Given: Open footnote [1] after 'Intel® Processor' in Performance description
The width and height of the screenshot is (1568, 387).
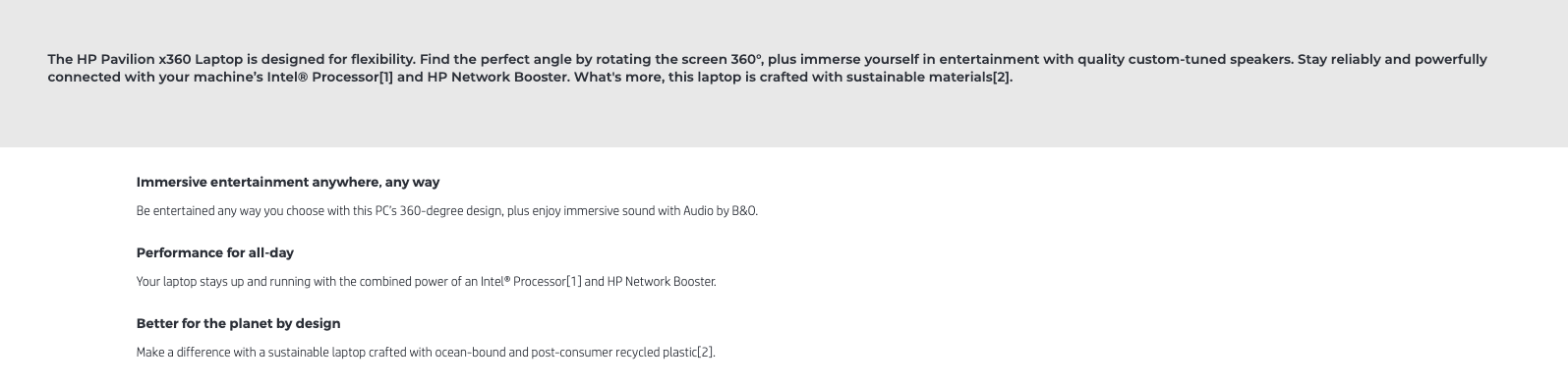Looking at the screenshot, I should [572, 282].
